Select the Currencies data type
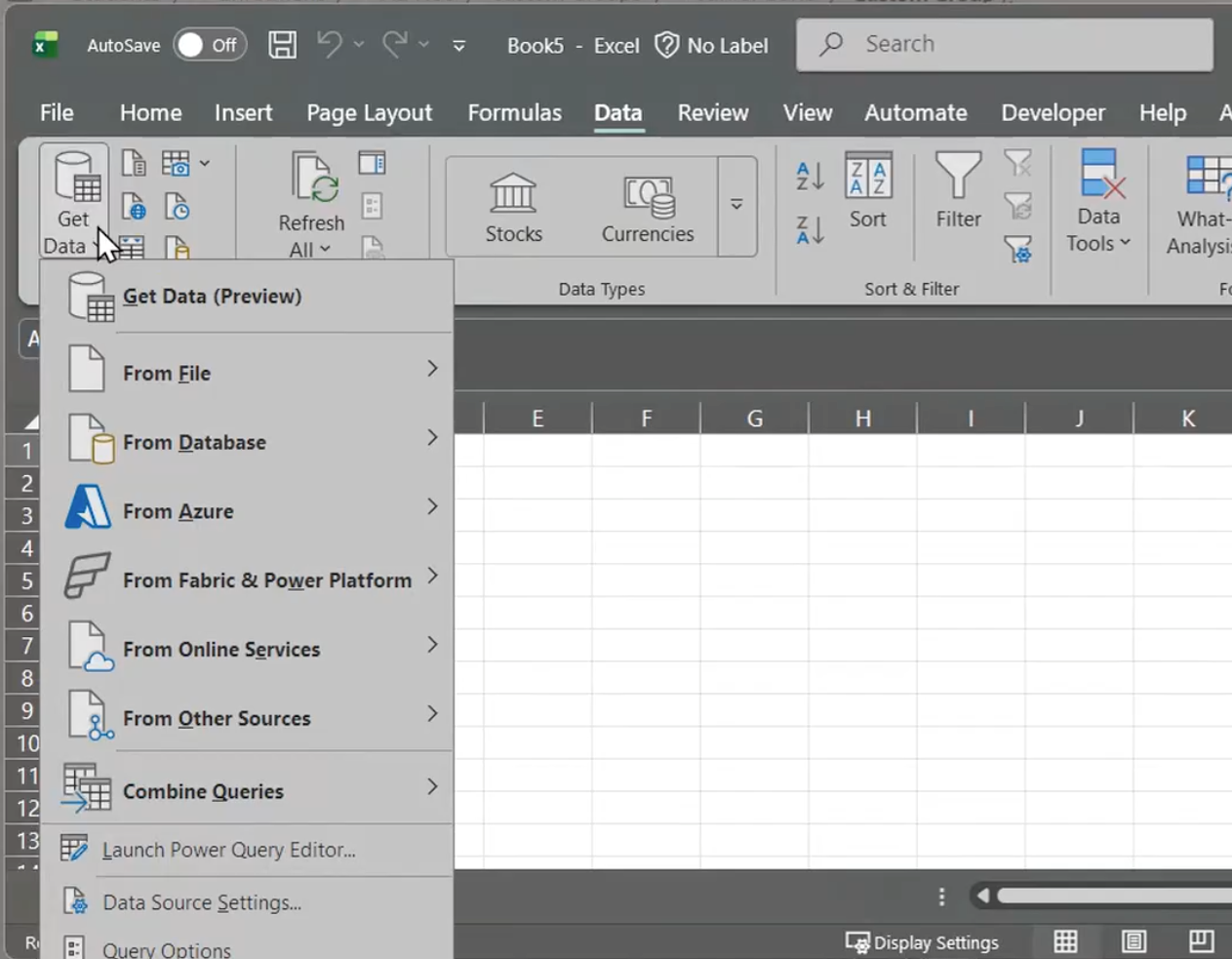 click(648, 208)
